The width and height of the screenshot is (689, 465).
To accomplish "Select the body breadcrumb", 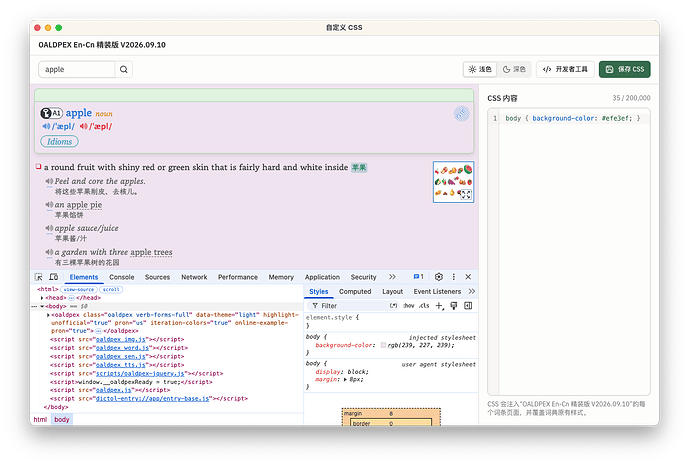I will (62, 419).
